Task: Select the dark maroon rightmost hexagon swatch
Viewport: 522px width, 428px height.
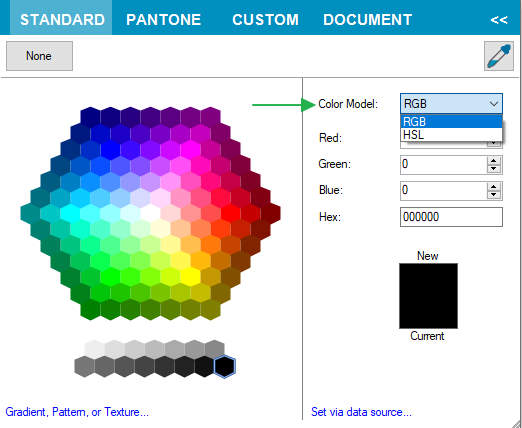Action: [270, 213]
